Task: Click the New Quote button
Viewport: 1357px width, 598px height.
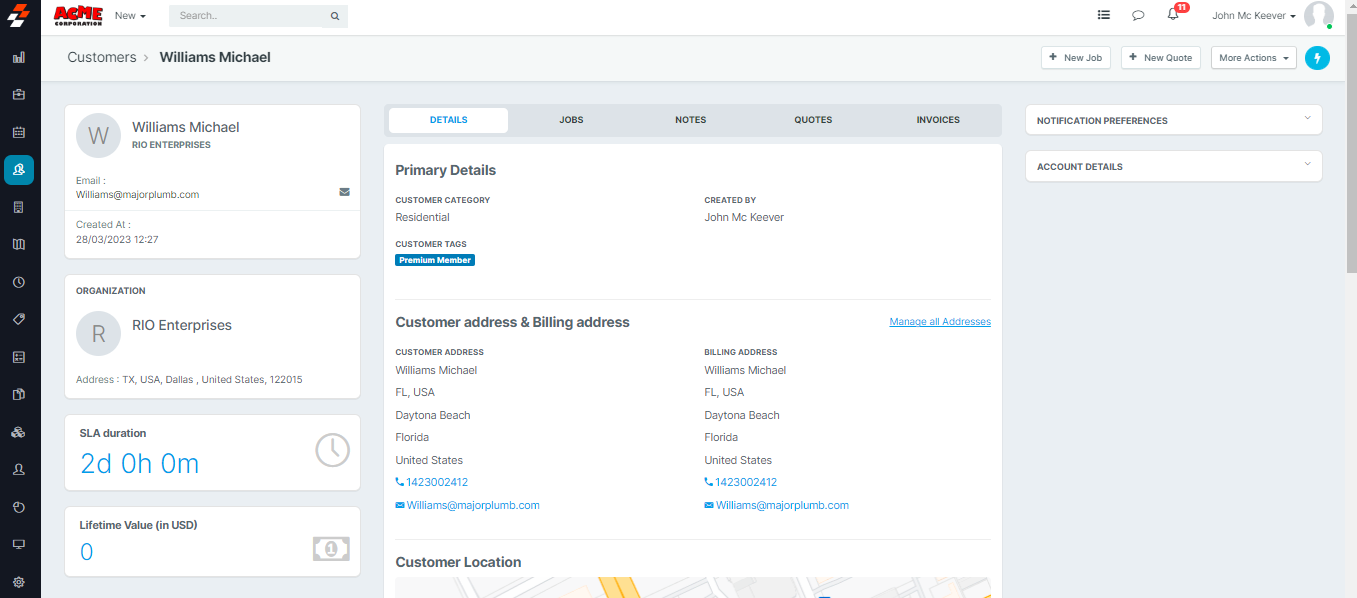Action: (x=1160, y=58)
